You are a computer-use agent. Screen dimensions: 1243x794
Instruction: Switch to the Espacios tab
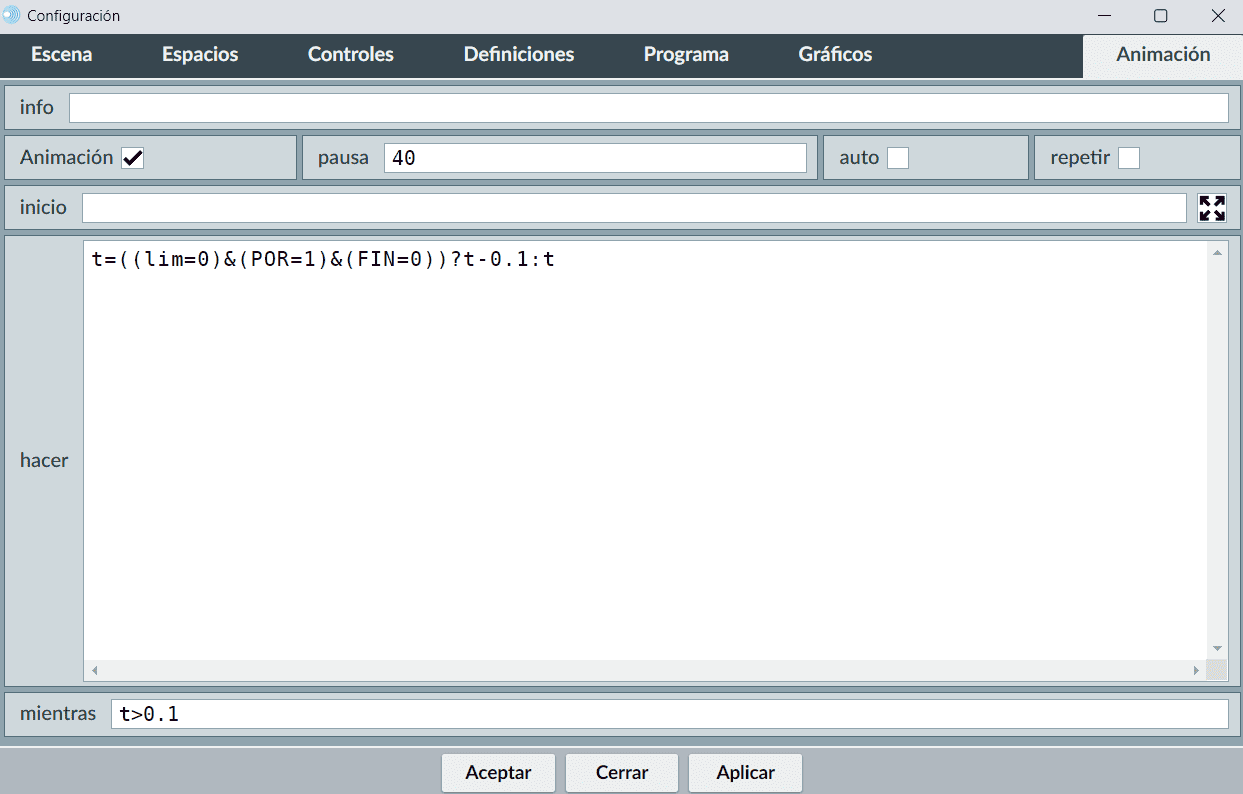click(200, 55)
